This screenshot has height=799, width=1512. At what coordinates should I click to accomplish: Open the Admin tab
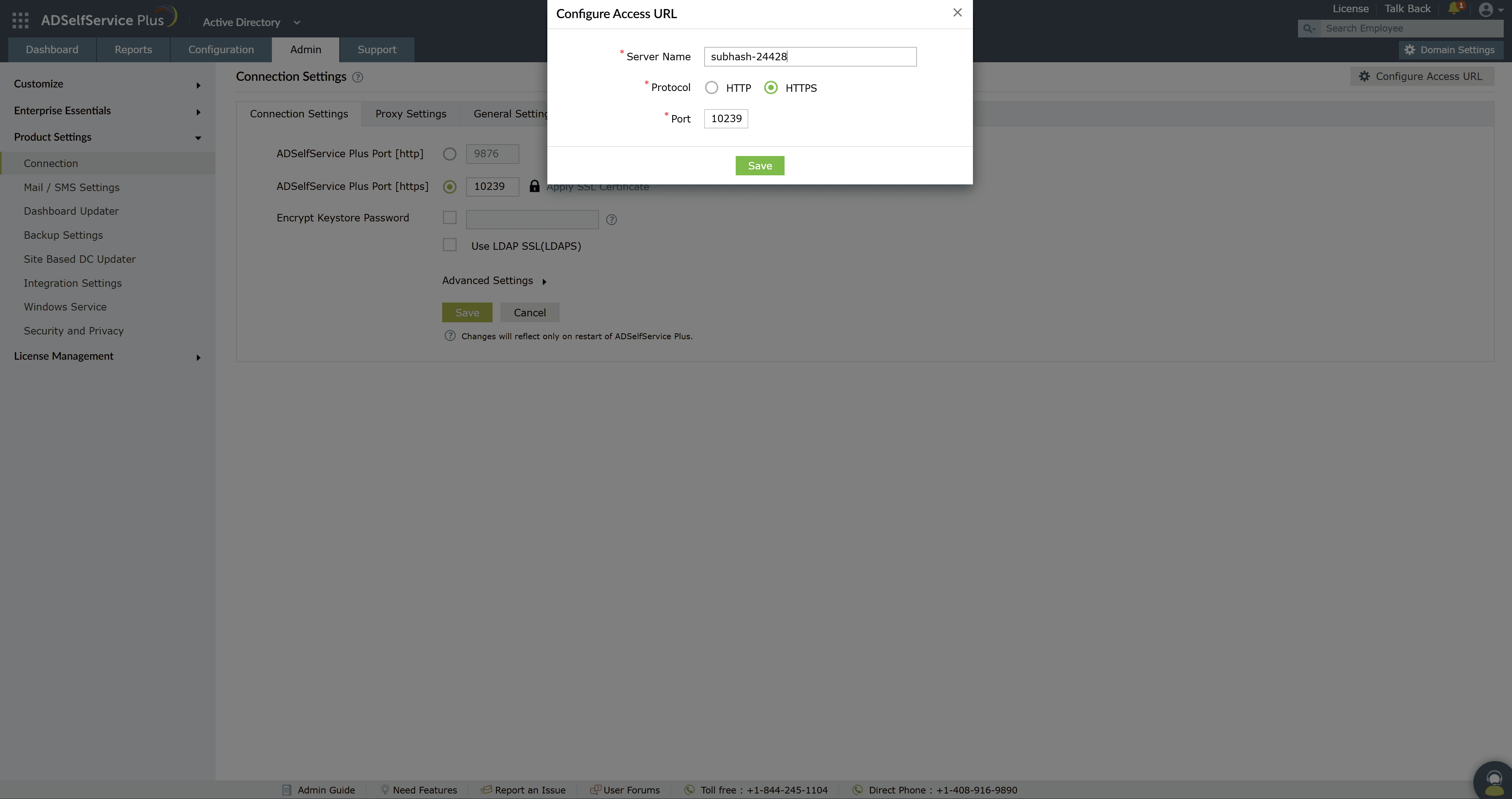pyautogui.click(x=305, y=49)
